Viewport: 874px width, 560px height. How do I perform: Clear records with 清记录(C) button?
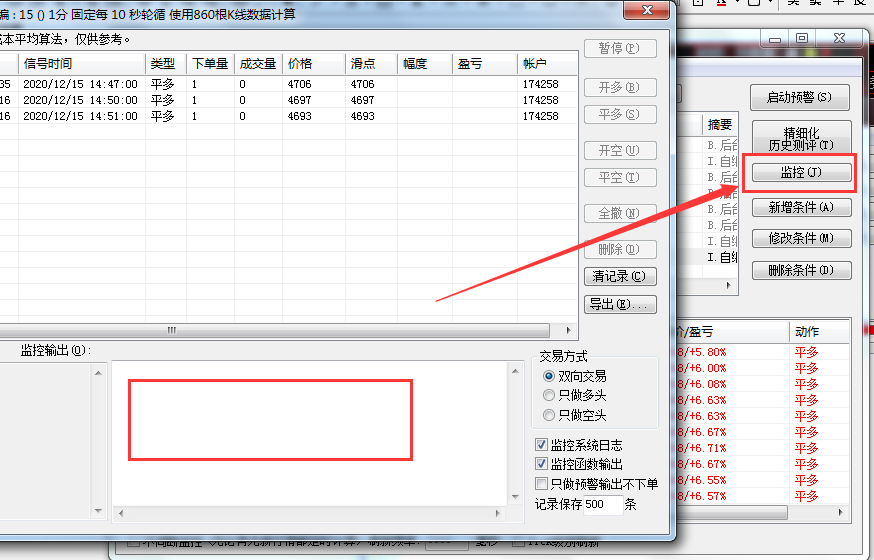pyautogui.click(x=620, y=276)
